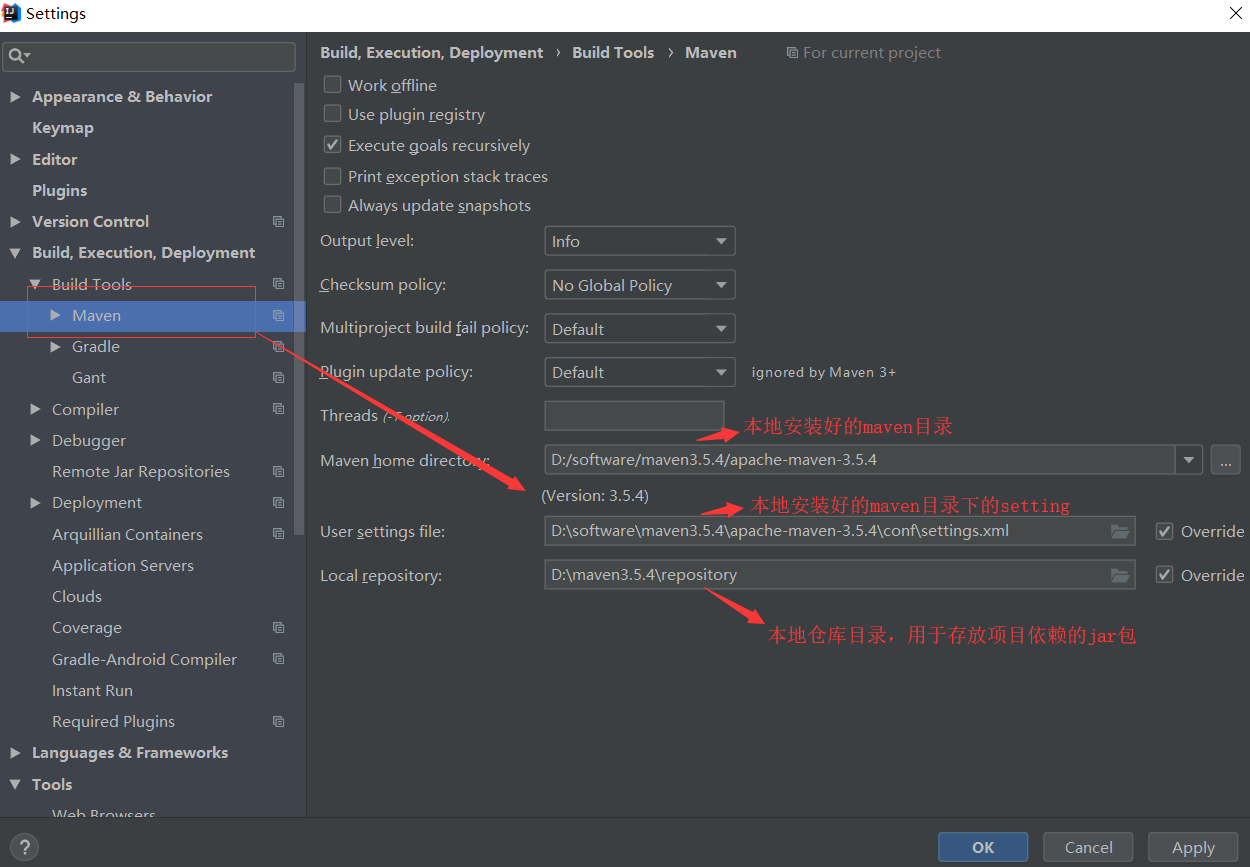Screen dimensions: 1250x867
Task: Click project-level icon beside Build Tools
Action: coord(279,284)
